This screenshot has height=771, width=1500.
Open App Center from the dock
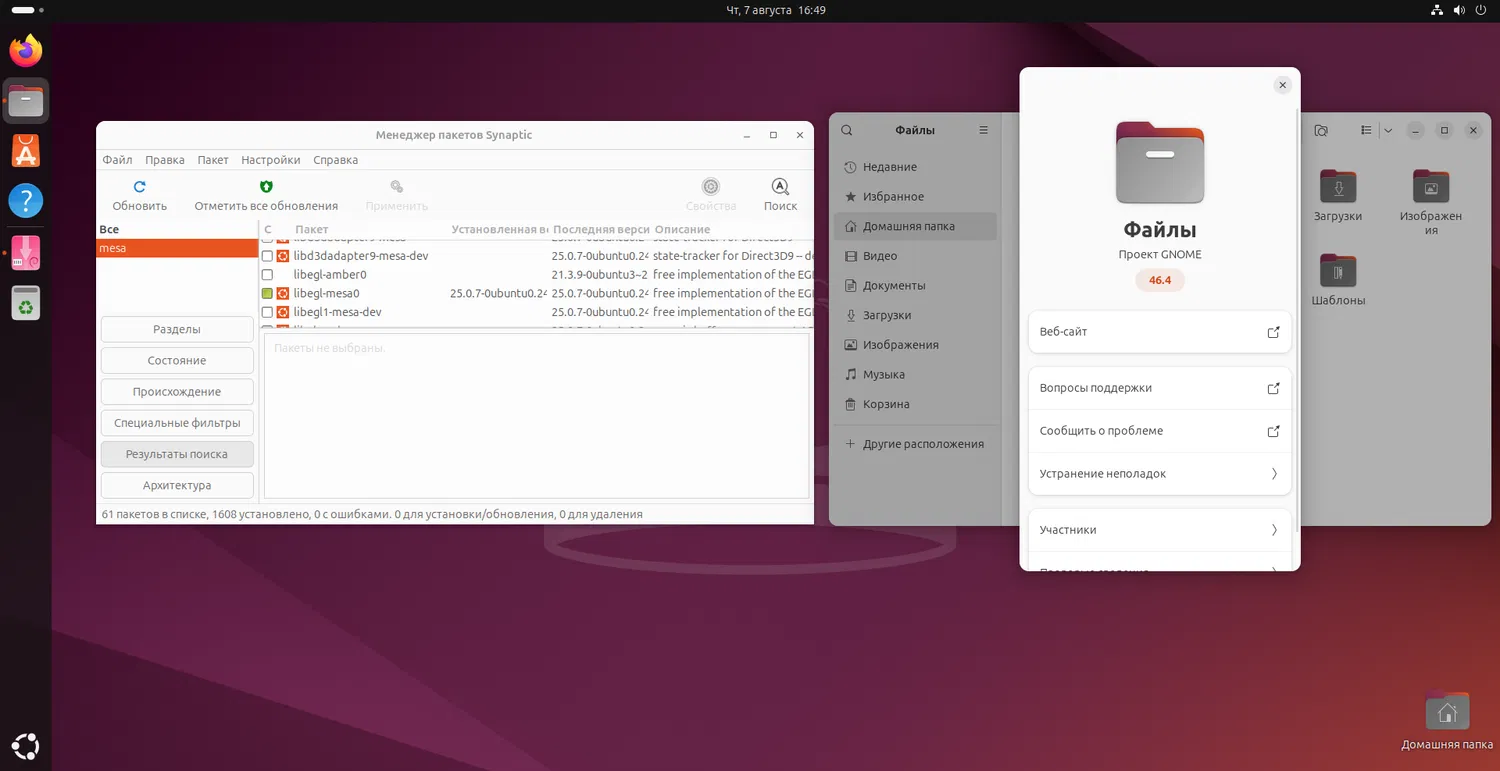[x=26, y=151]
